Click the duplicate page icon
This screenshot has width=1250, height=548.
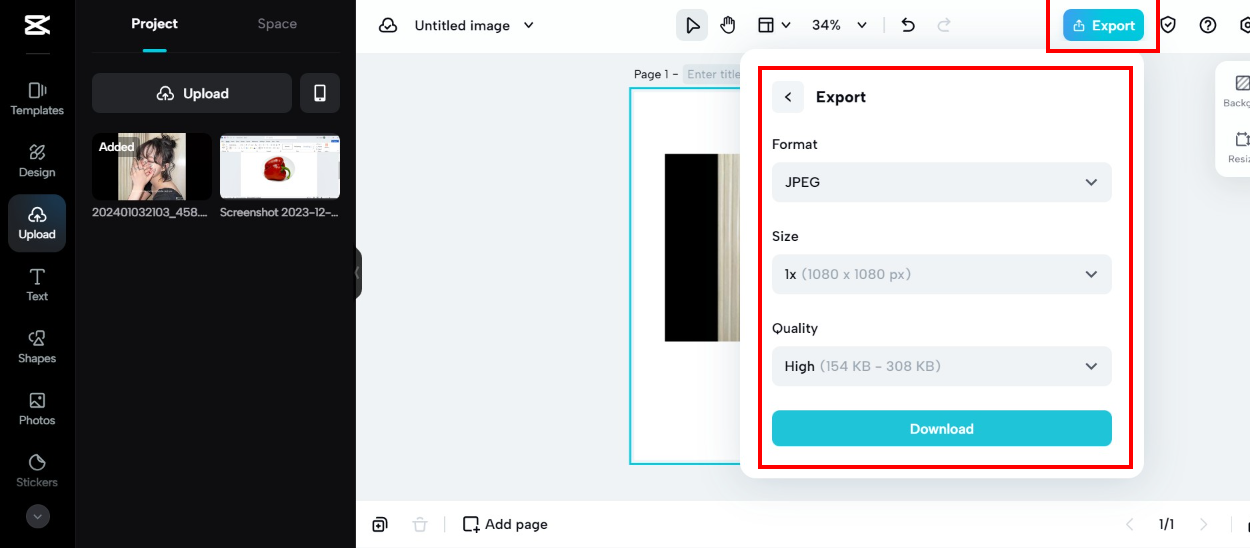[380, 524]
